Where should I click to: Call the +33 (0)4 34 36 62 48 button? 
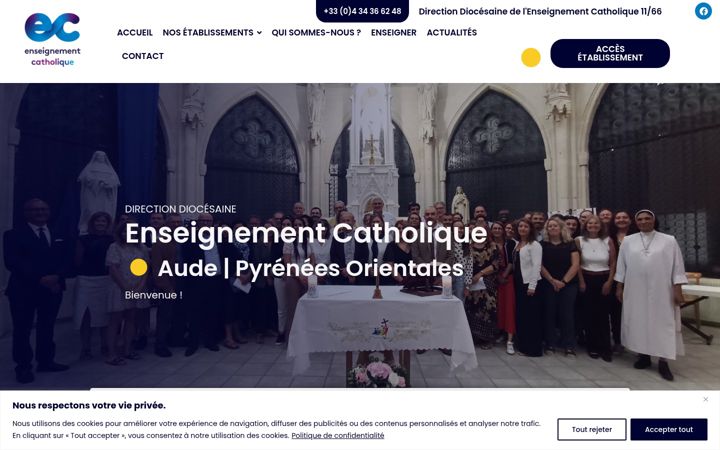362,11
